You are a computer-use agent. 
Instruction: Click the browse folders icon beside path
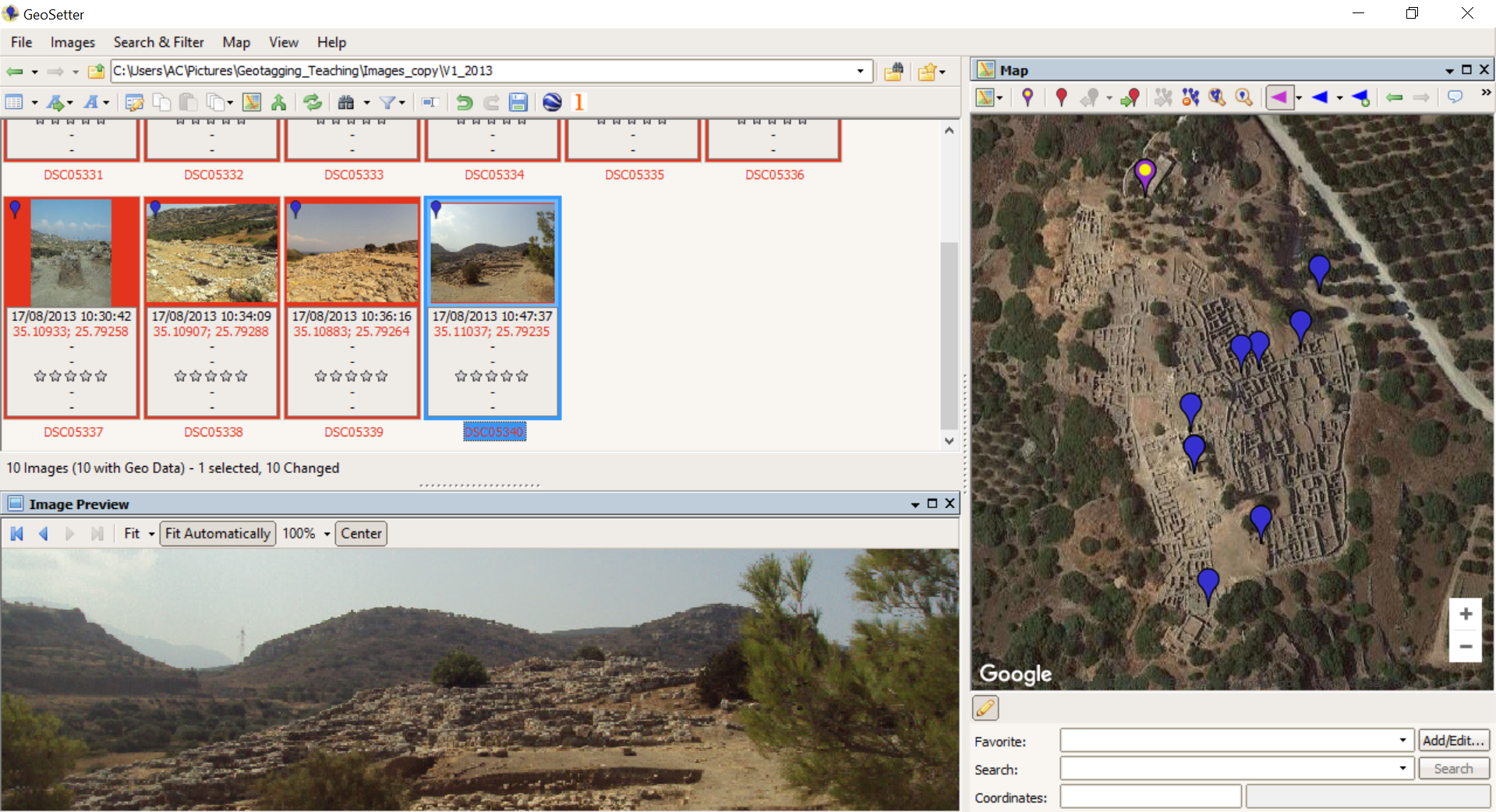(894, 72)
